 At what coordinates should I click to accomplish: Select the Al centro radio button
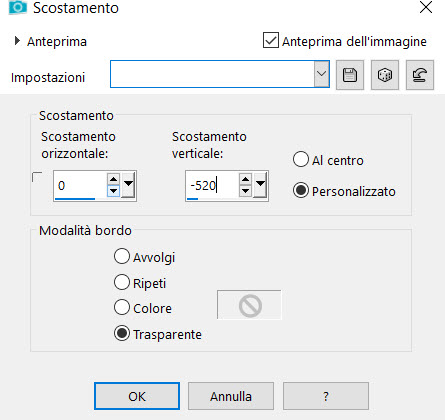(x=301, y=159)
